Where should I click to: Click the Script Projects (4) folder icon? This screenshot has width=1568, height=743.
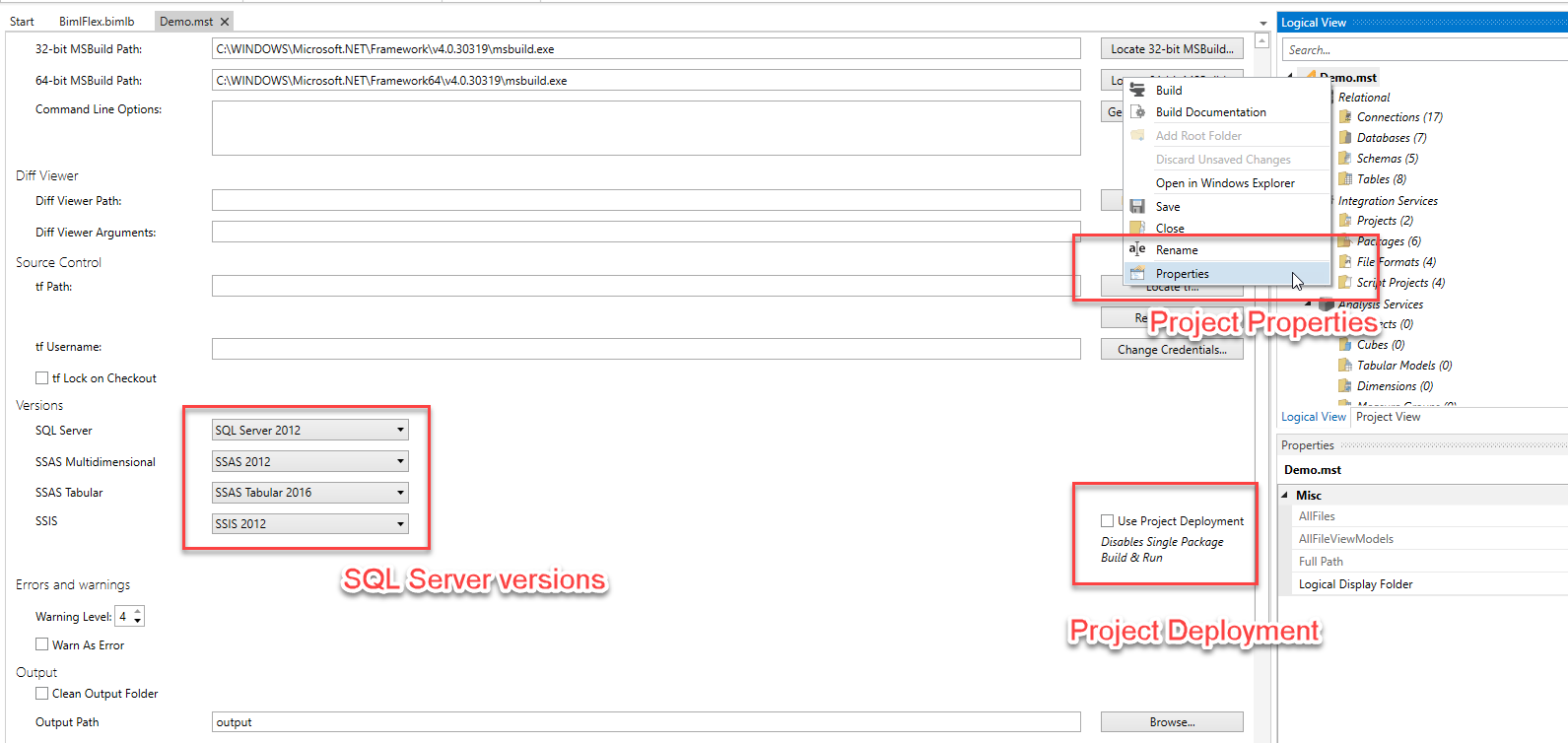click(x=1345, y=282)
